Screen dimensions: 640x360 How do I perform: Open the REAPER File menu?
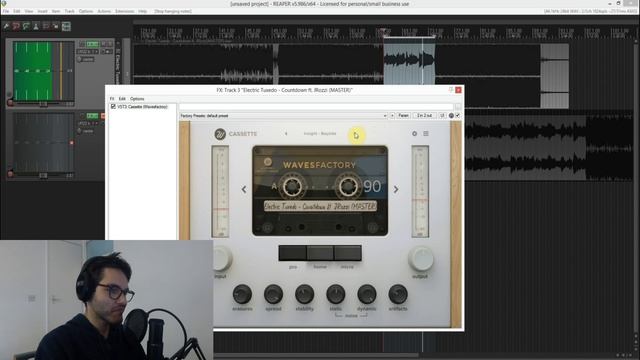click(6, 11)
